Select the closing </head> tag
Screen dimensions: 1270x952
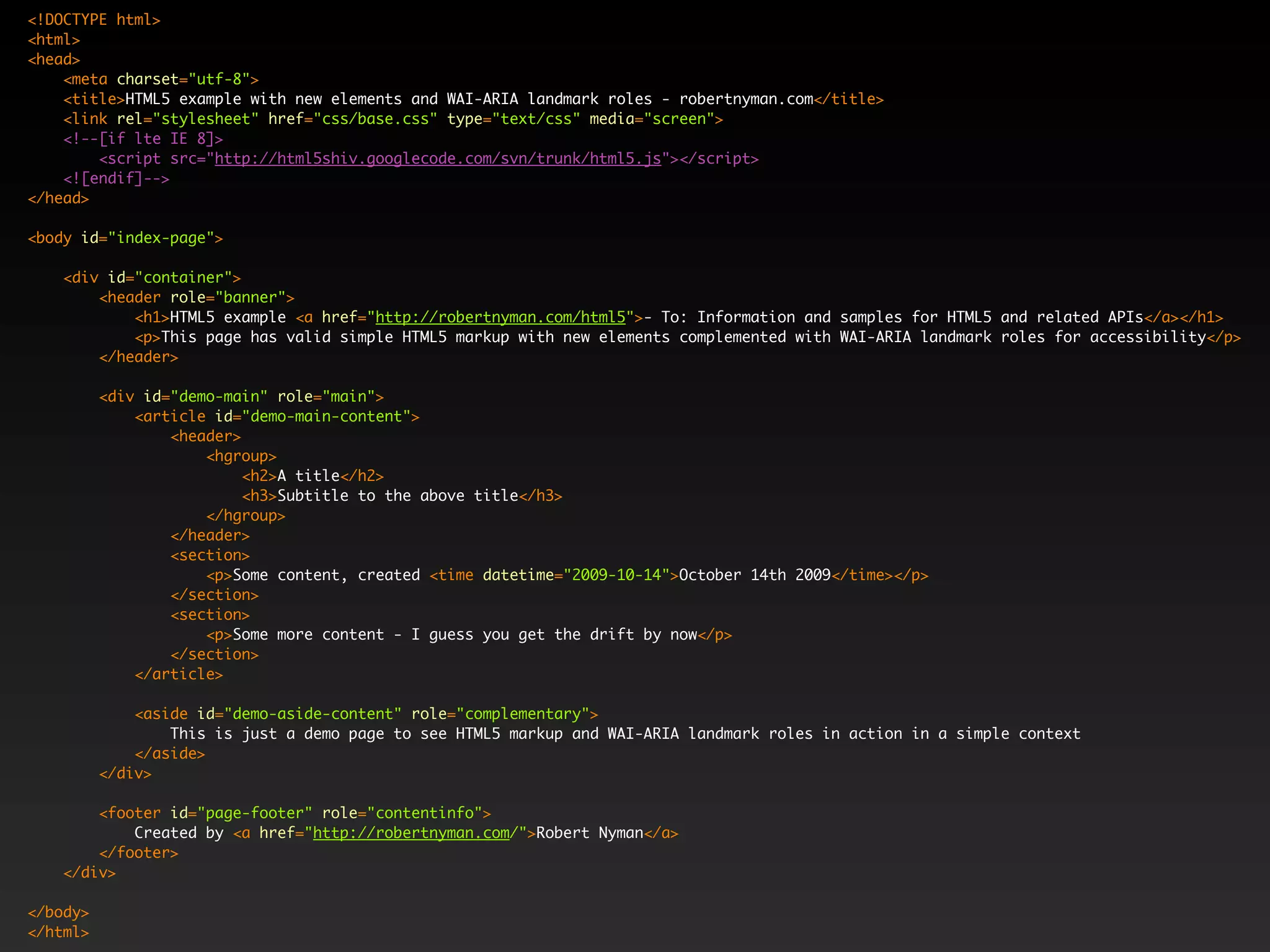pyautogui.click(x=58, y=198)
